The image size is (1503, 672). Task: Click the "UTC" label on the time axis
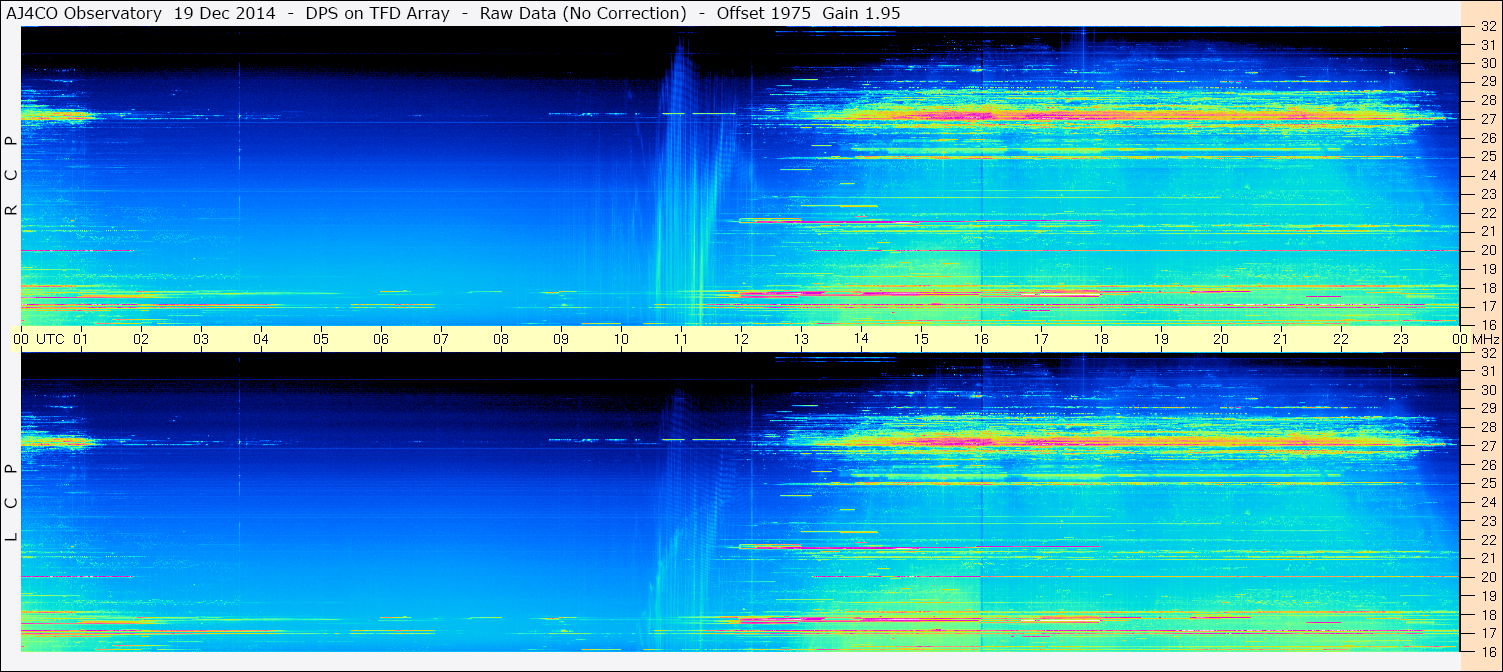coord(50,339)
